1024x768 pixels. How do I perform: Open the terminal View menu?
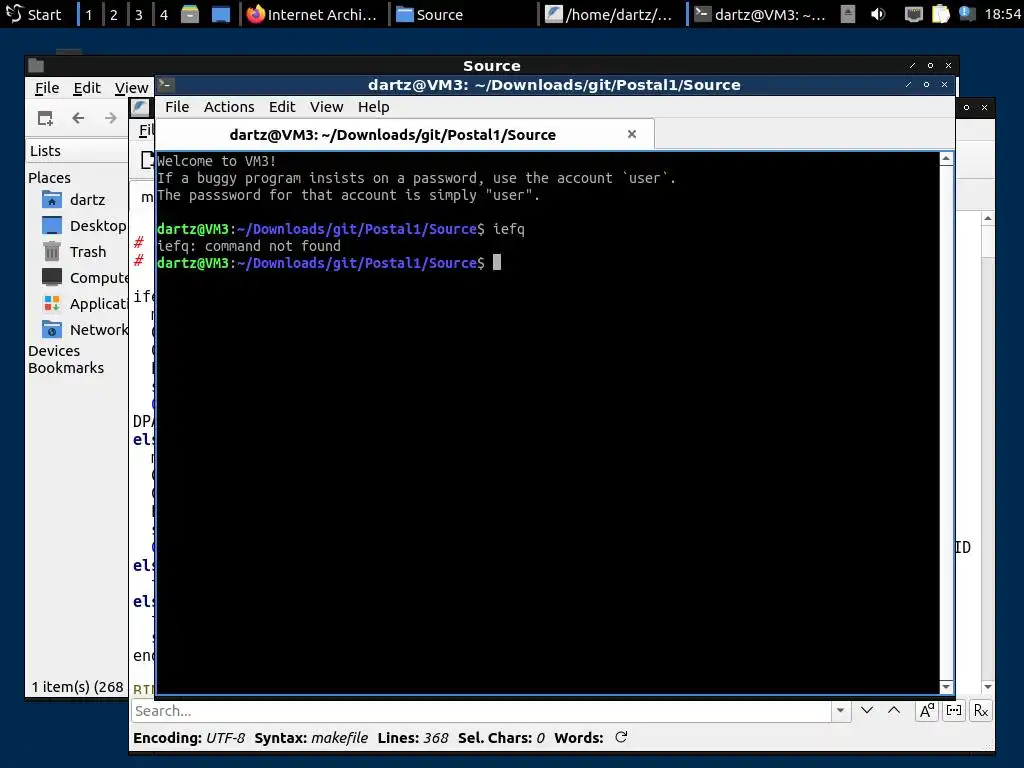click(327, 106)
